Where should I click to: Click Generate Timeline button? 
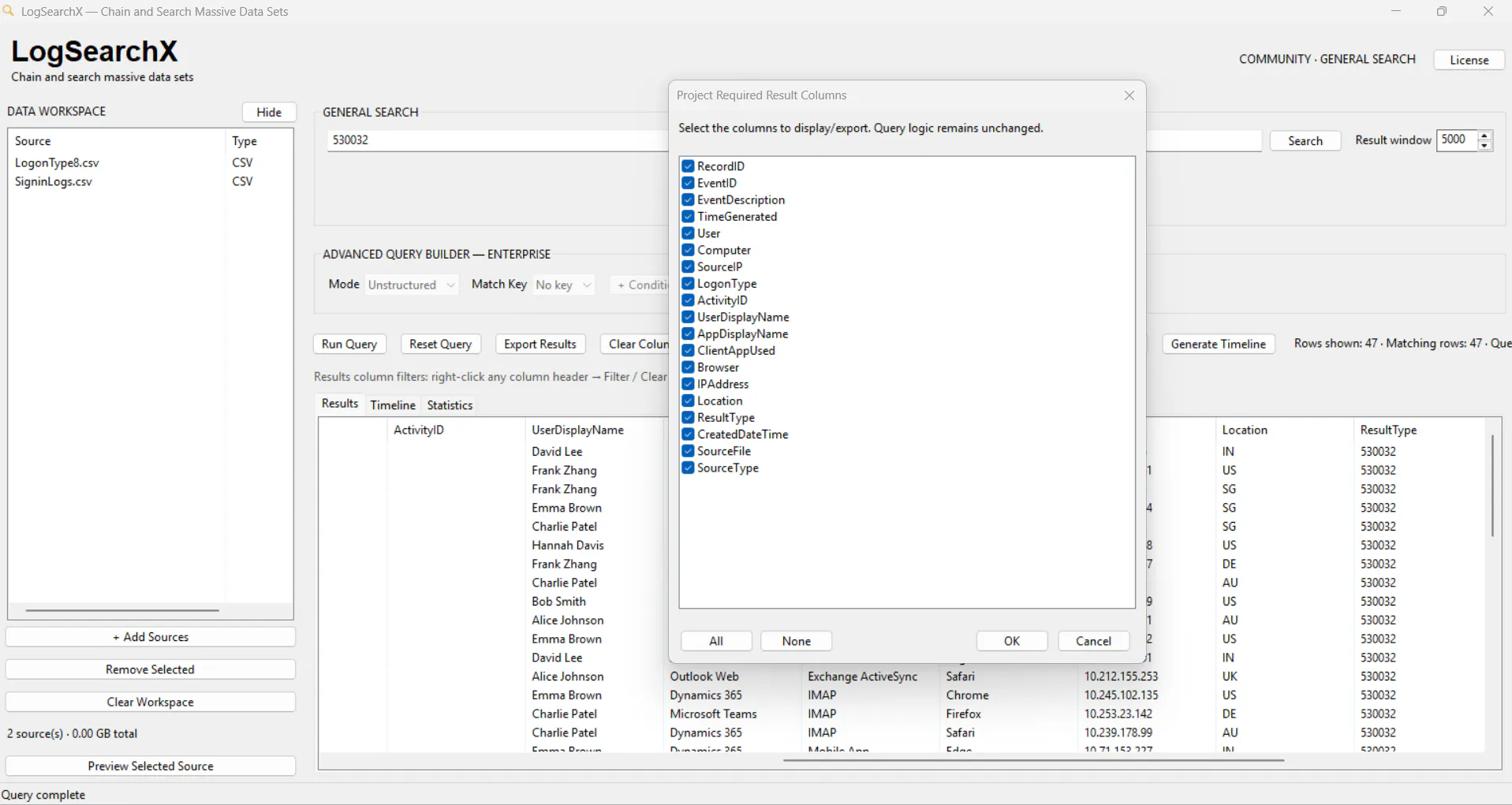1218,344
